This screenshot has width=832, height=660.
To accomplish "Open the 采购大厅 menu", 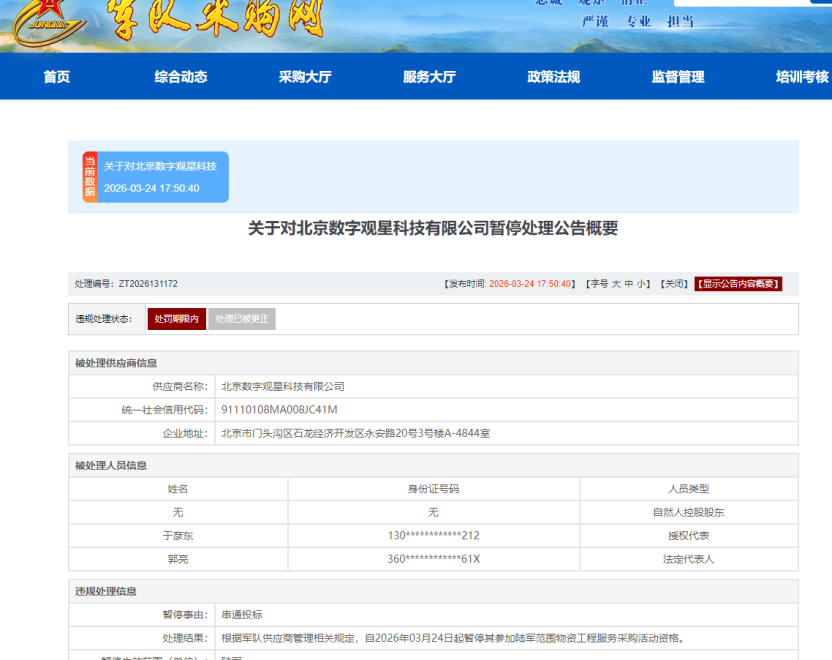I will pyautogui.click(x=305, y=77).
